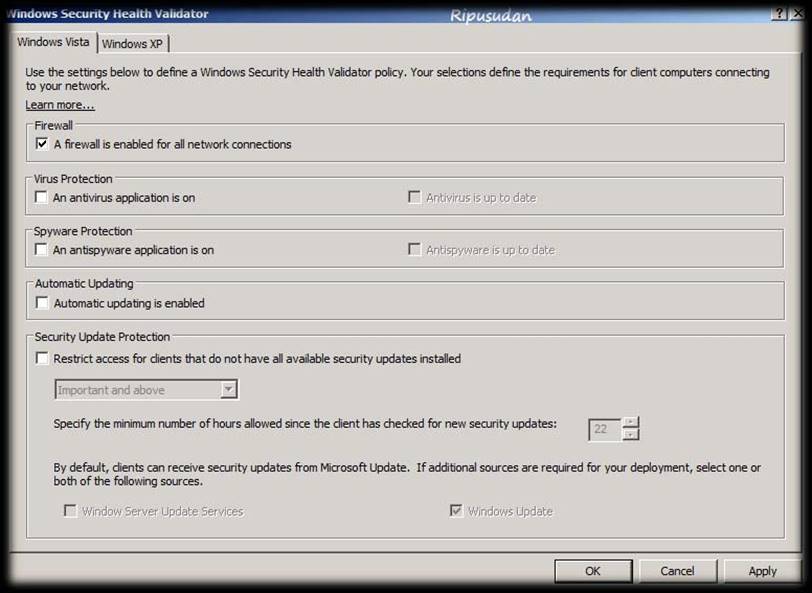The width and height of the screenshot is (812, 593).
Task: Click the help question mark icon
Action: (x=779, y=13)
